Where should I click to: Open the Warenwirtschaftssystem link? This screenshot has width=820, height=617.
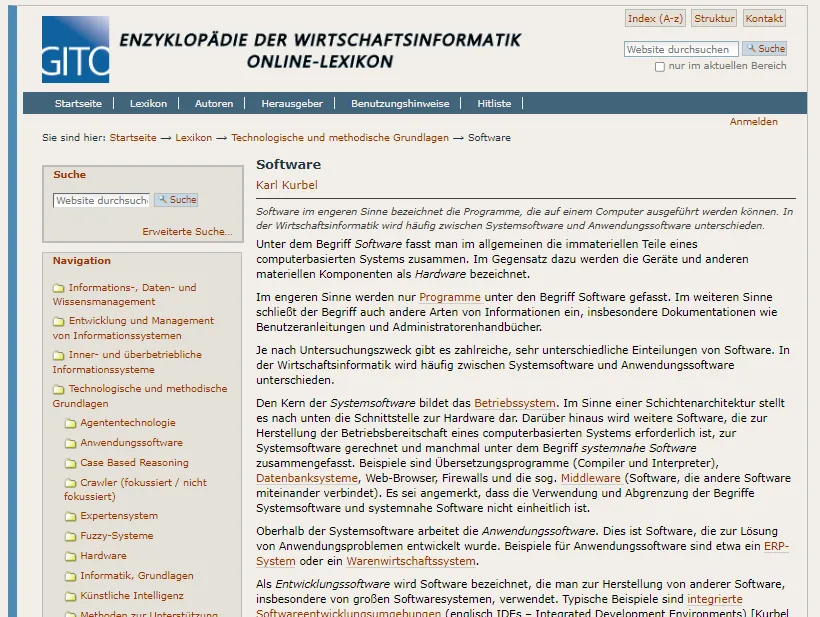pyautogui.click(x=411, y=561)
